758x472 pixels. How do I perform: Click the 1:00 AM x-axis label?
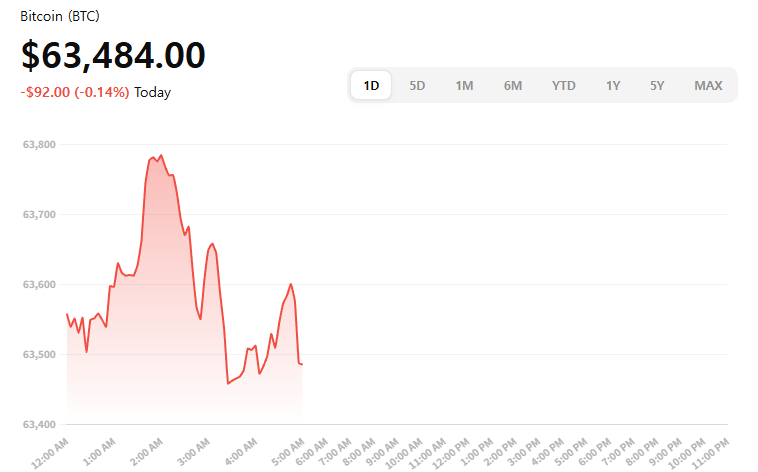point(100,452)
